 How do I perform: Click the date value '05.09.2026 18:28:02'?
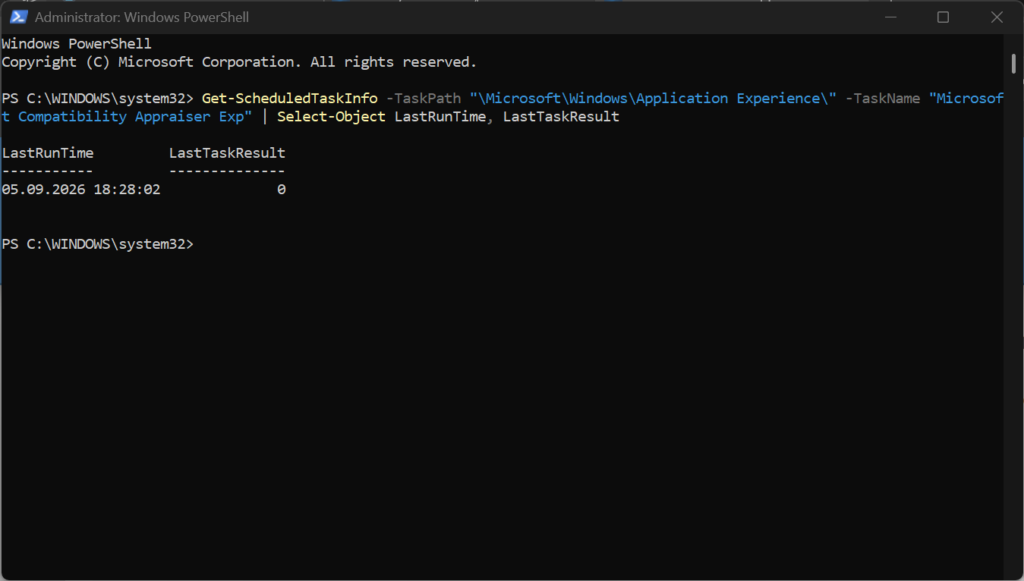click(81, 189)
